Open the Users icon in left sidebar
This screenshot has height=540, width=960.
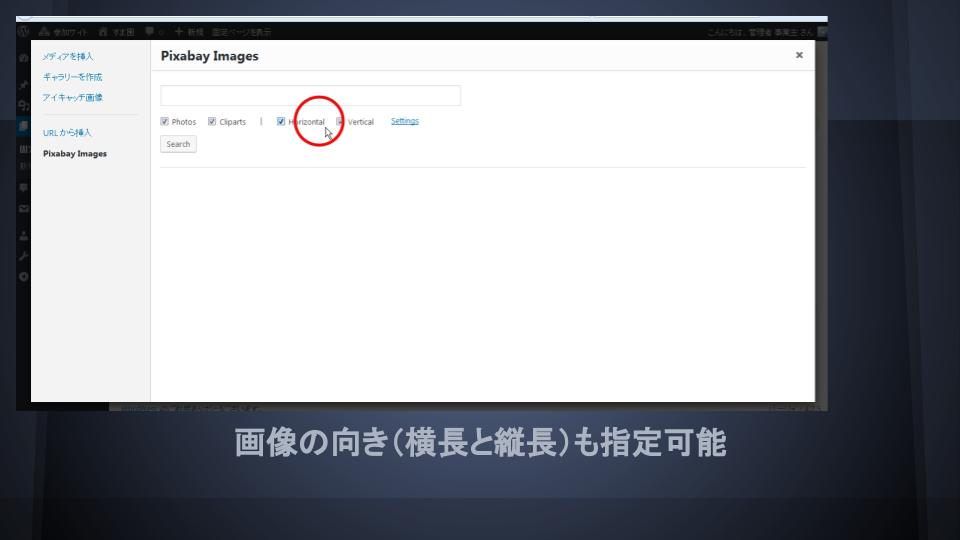click(24, 237)
